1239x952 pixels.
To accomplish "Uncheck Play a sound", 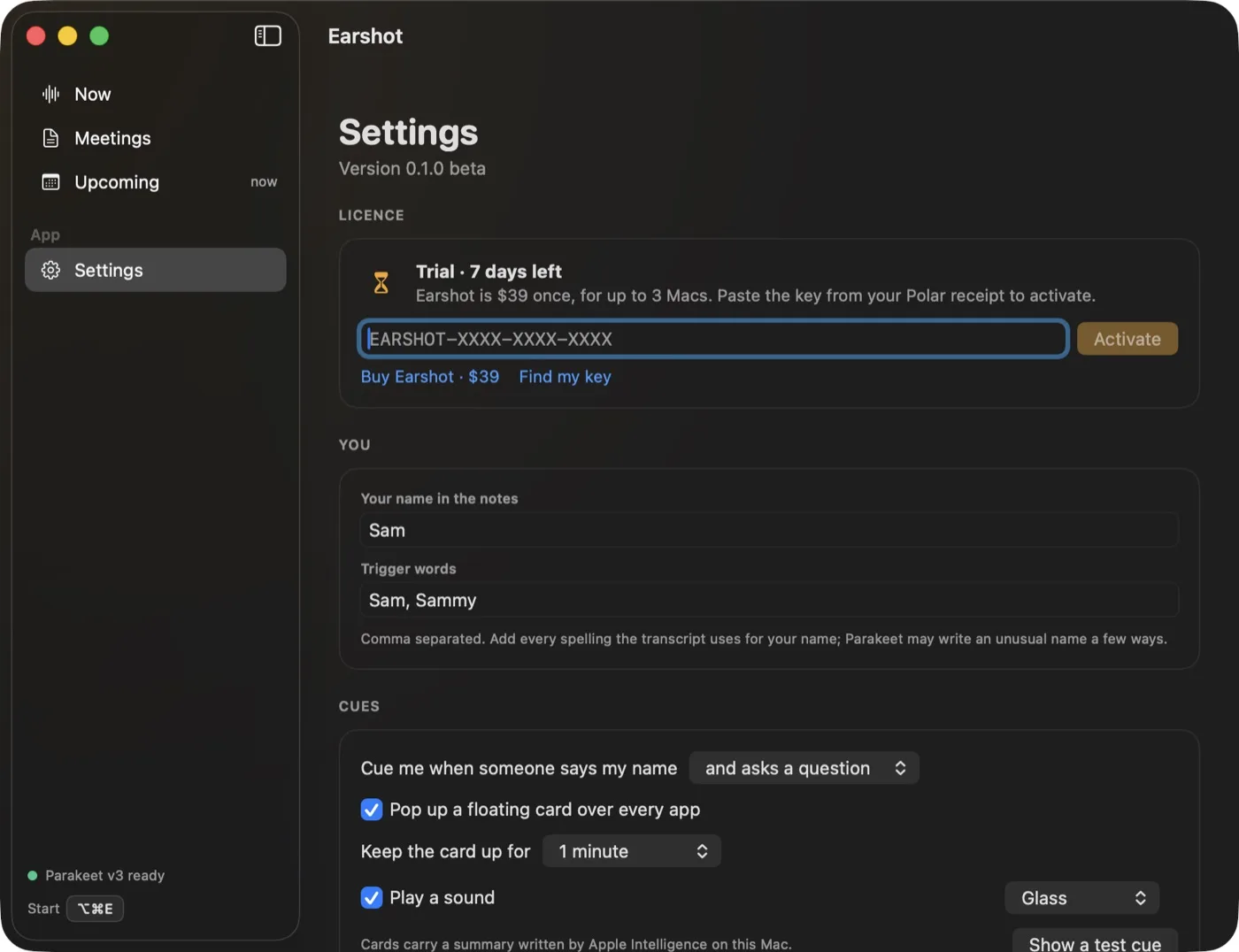I will pos(372,898).
